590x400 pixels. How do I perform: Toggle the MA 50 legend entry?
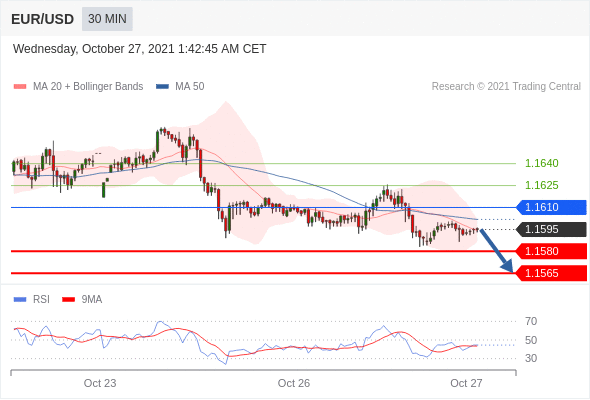(180, 87)
